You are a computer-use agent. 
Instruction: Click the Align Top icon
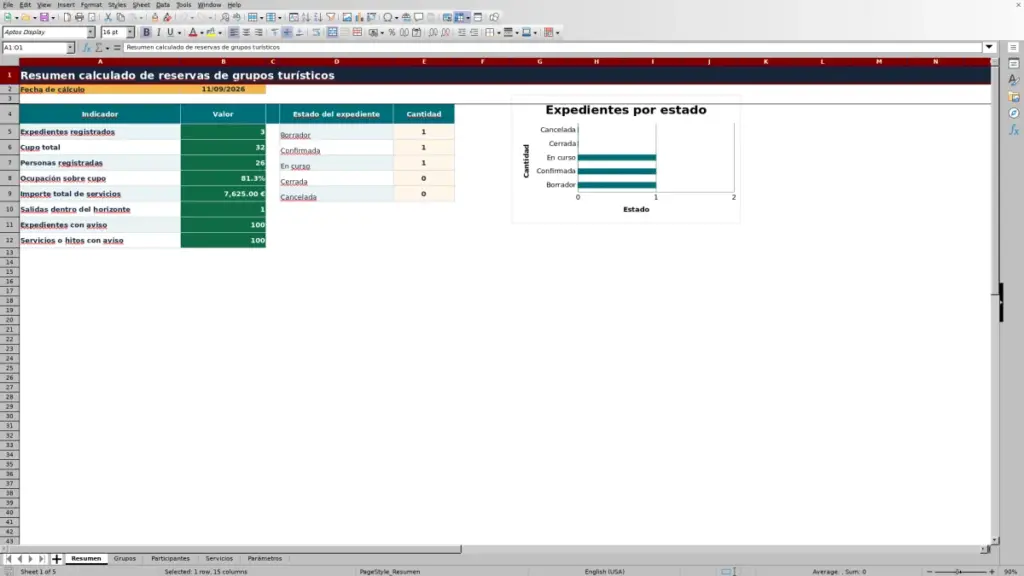pyautogui.click(x=275, y=32)
